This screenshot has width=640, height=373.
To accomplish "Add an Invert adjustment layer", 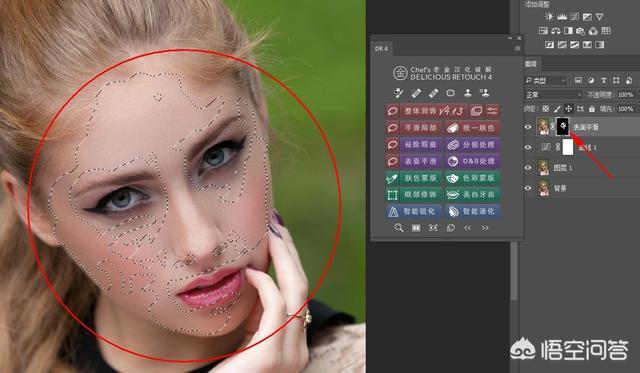I will point(549,44).
